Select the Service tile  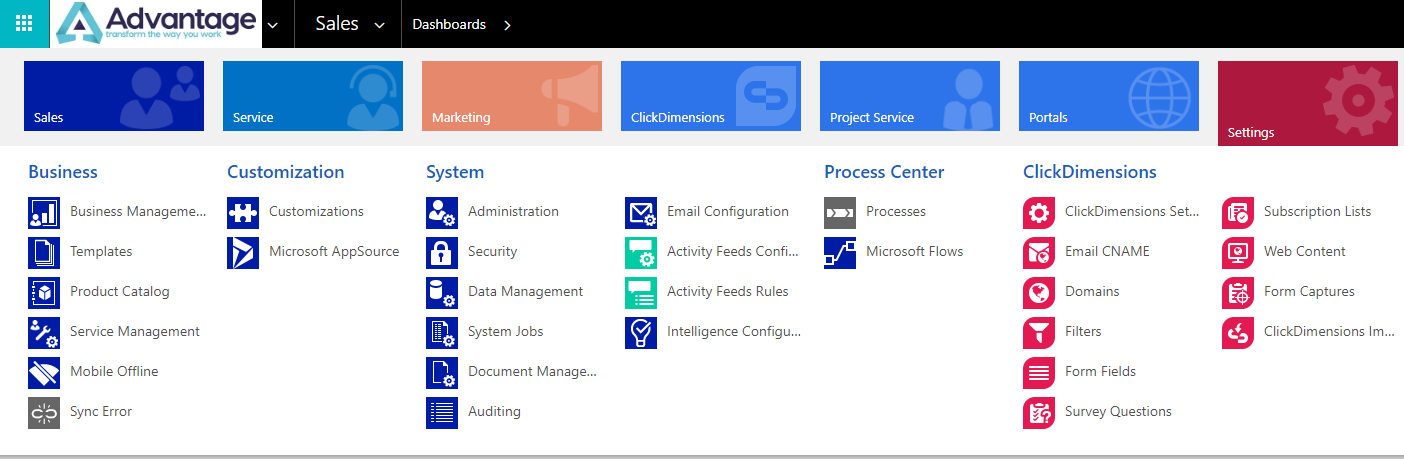coord(313,96)
